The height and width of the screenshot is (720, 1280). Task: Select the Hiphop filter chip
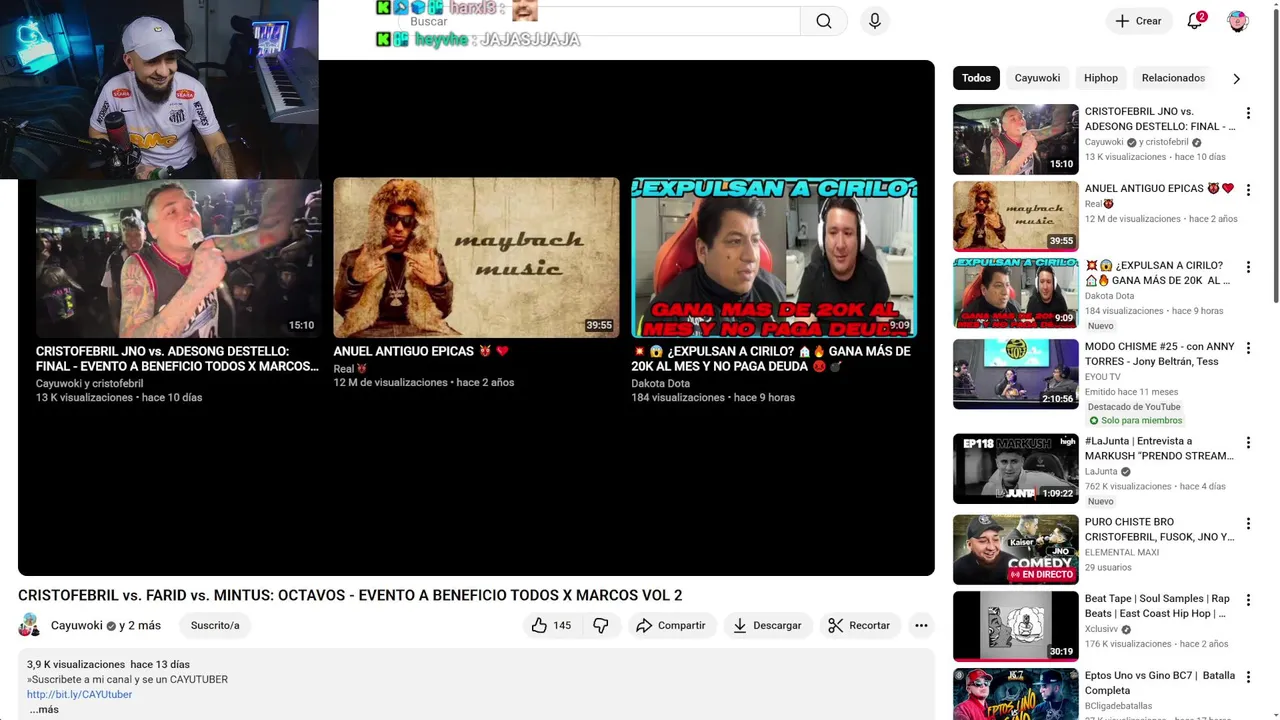(1101, 78)
